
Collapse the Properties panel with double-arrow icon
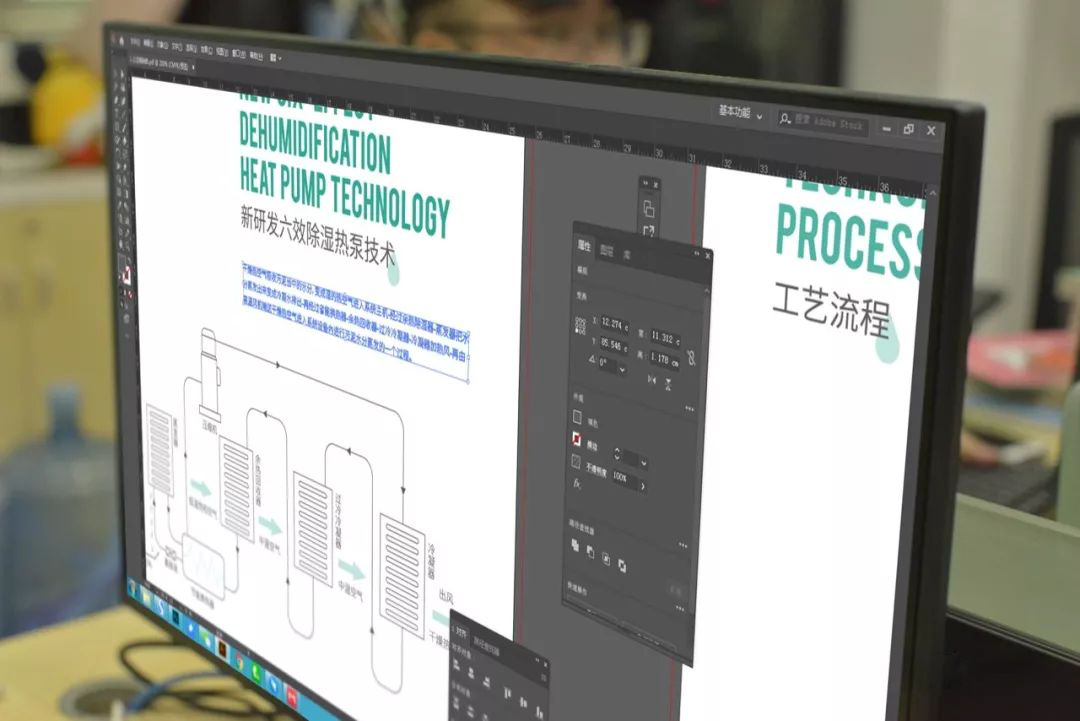pyautogui.click(x=697, y=253)
